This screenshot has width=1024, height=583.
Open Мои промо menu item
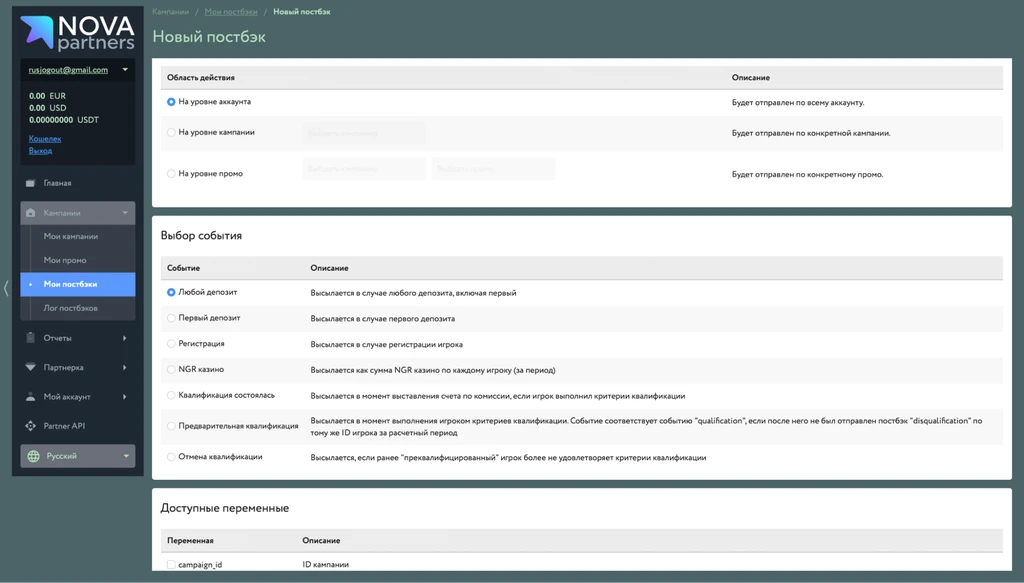click(65, 260)
